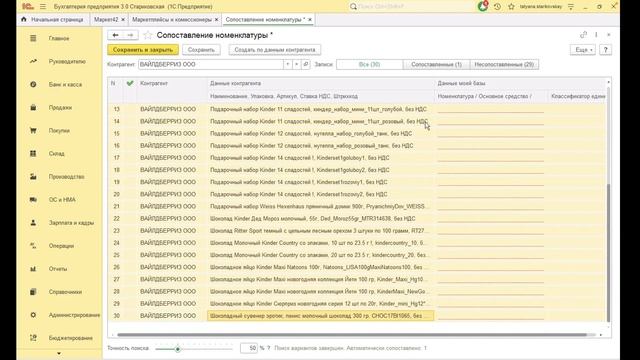This screenshot has width=640, height=360.
Task: Go to home page via house icon
Action: click(24, 19)
